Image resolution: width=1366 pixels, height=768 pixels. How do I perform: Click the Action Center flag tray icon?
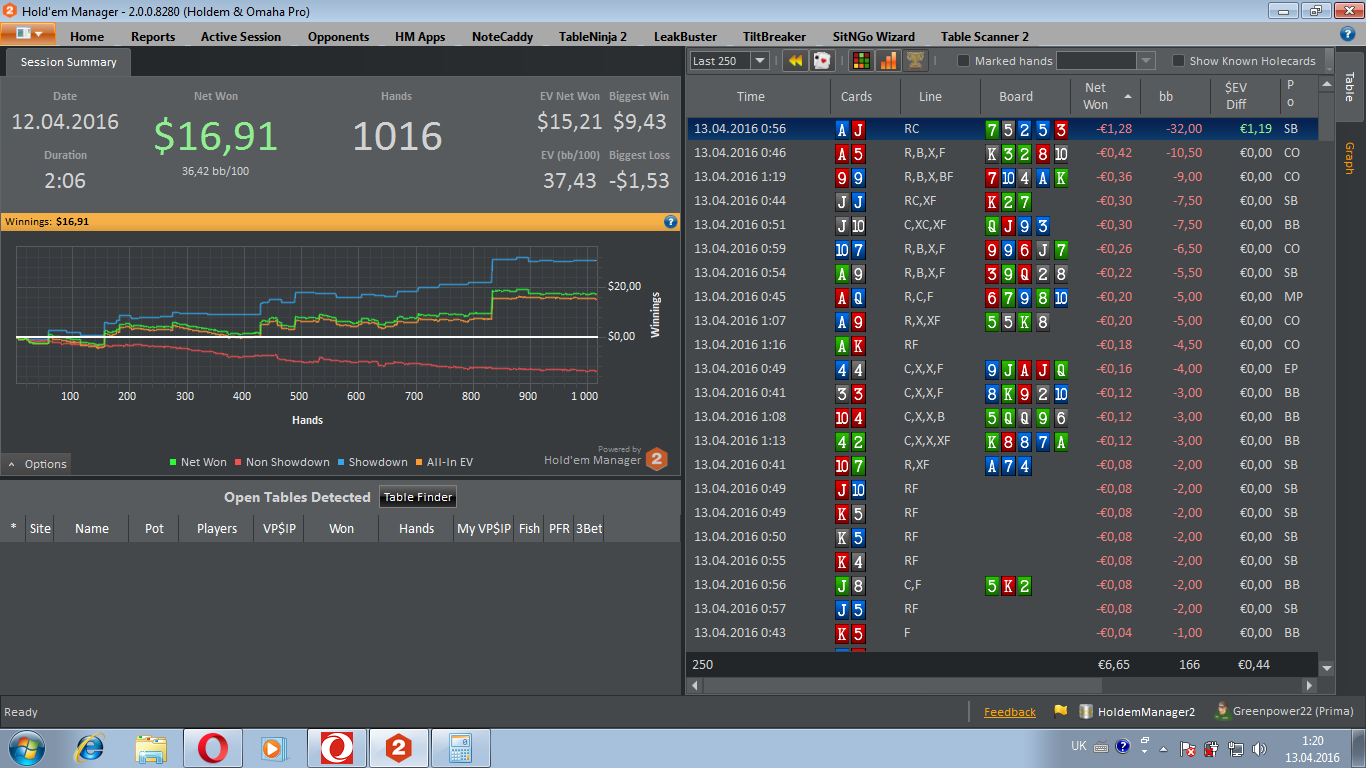tap(1188, 748)
